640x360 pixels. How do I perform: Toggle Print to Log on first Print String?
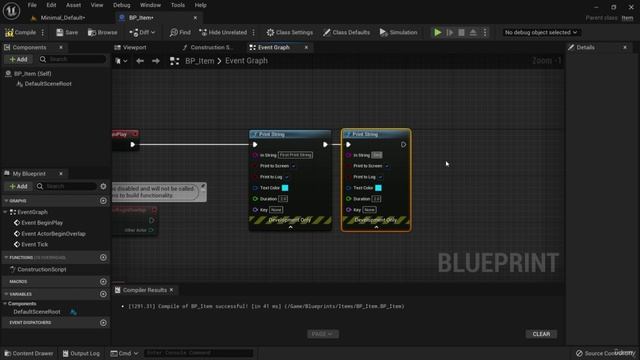click(x=287, y=177)
